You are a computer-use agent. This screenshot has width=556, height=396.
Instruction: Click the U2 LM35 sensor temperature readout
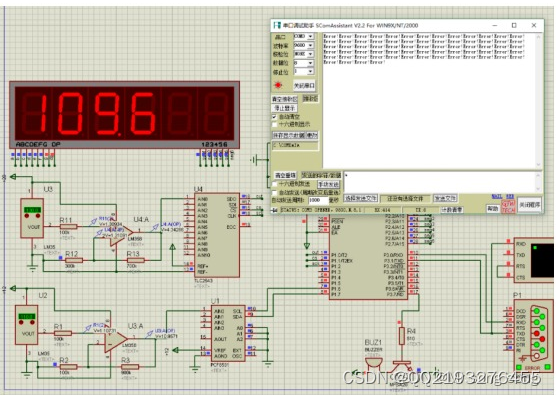click(x=27, y=316)
